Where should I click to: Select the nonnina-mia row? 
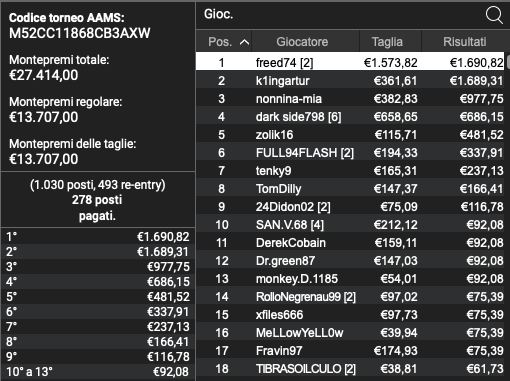(350, 99)
